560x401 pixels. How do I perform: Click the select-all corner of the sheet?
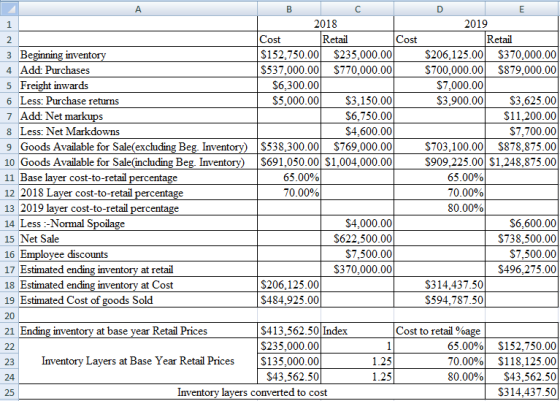point(9,9)
